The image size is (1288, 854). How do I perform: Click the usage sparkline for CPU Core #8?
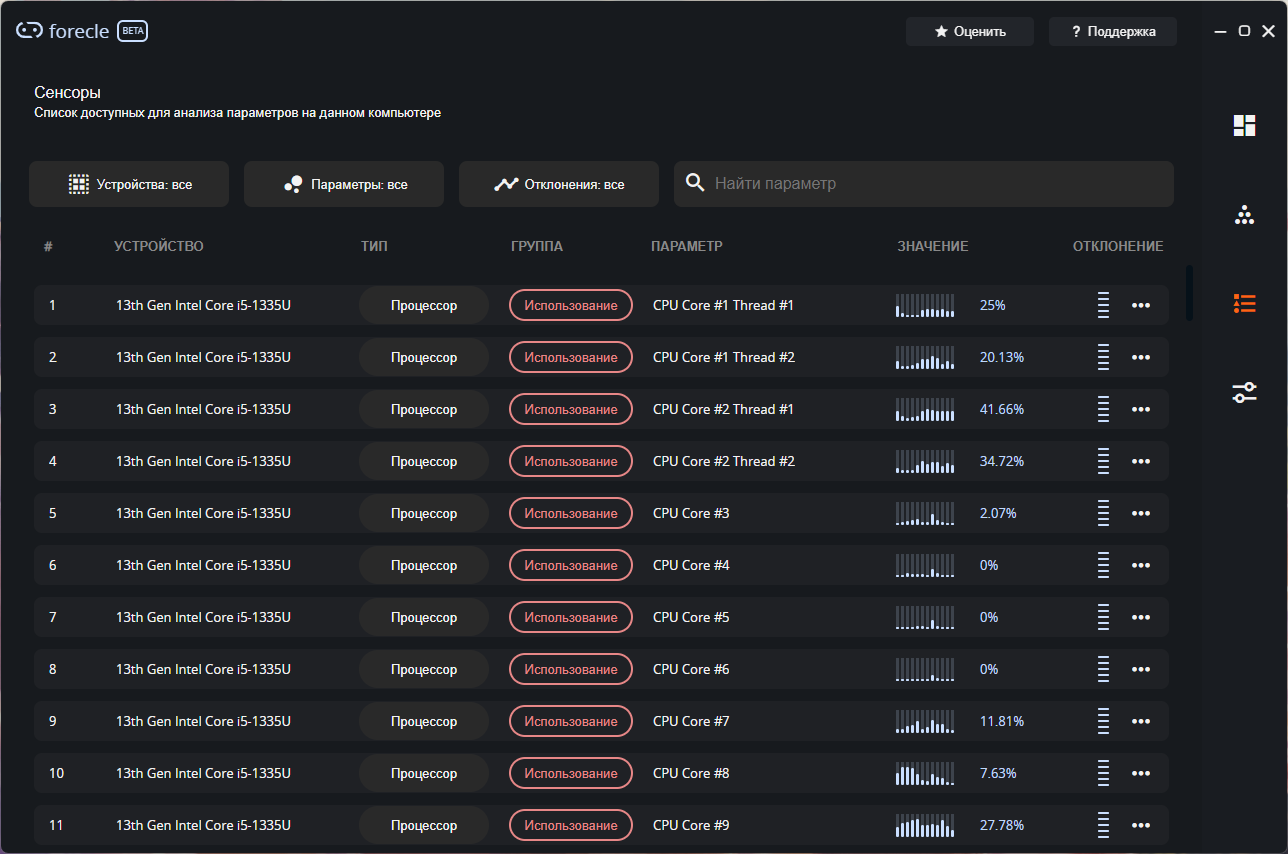pos(925,773)
